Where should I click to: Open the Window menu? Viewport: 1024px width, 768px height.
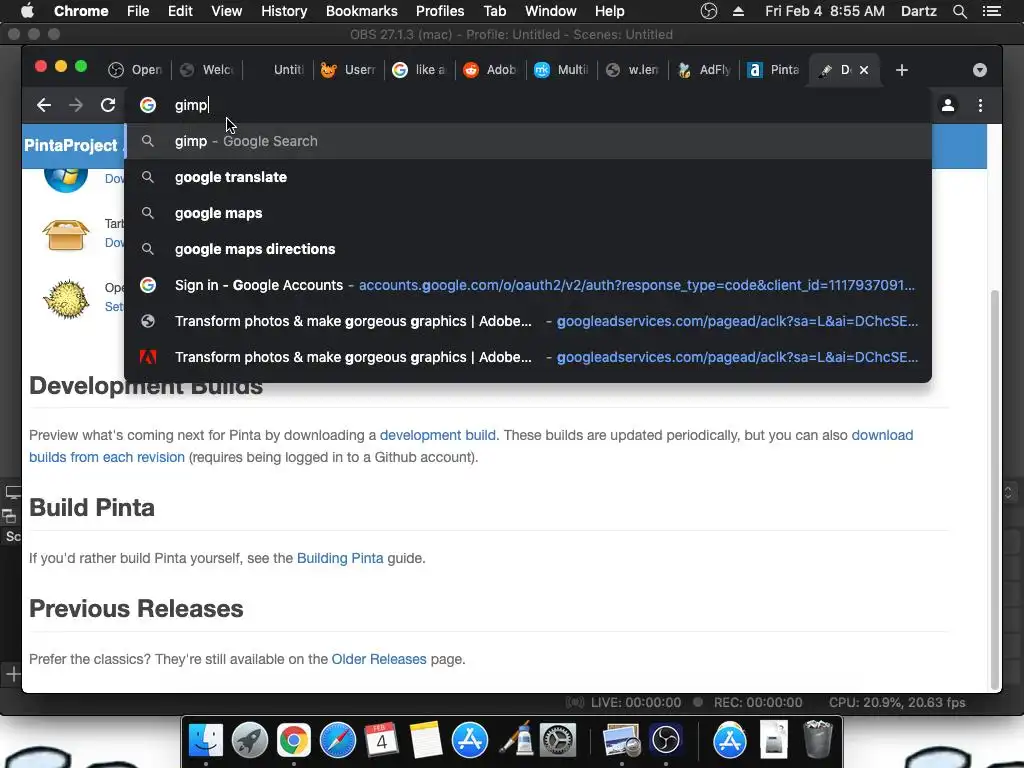[x=551, y=11]
